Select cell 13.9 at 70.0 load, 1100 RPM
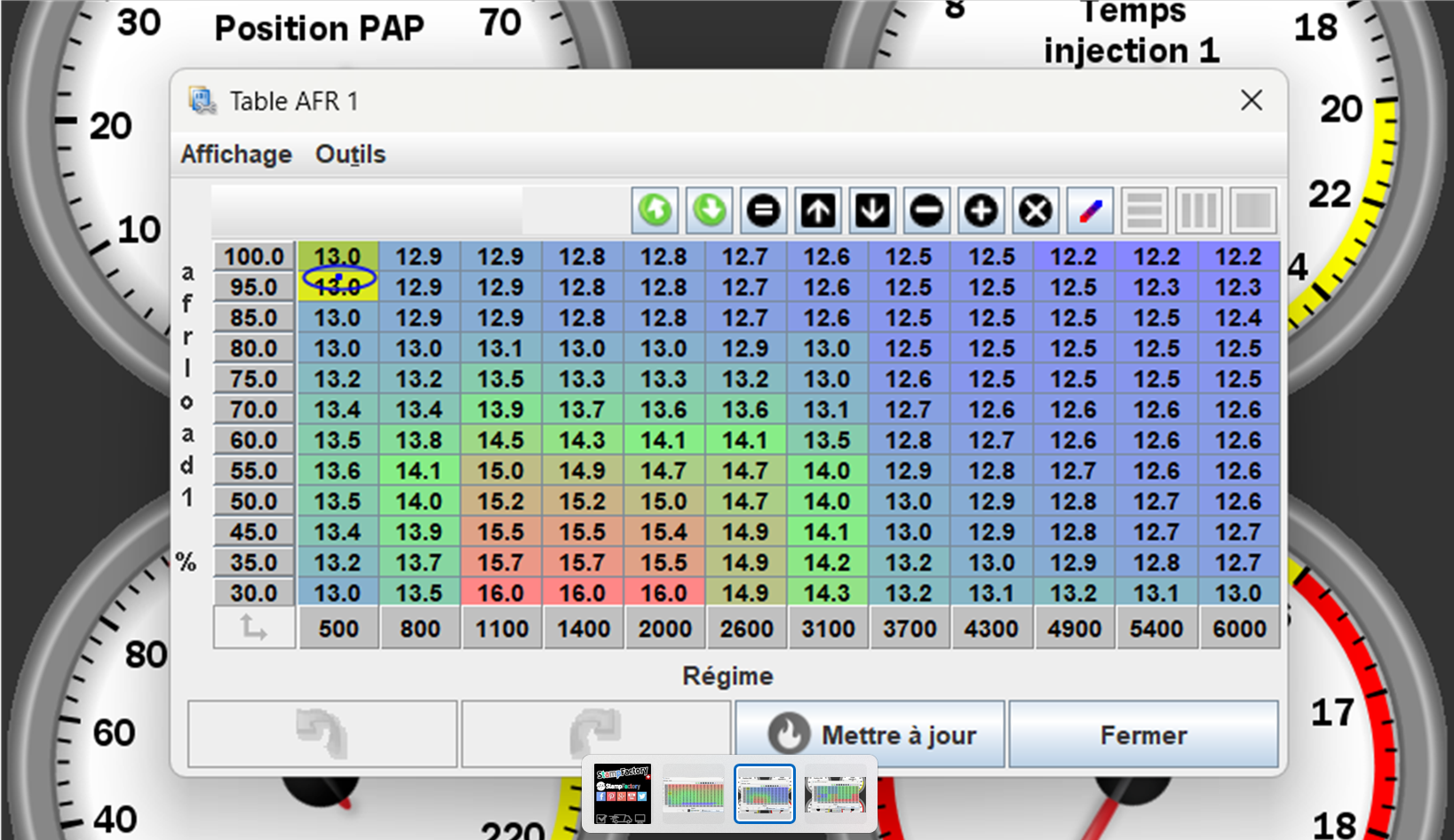Image resolution: width=1454 pixels, height=840 pixels. pos(501,409)
